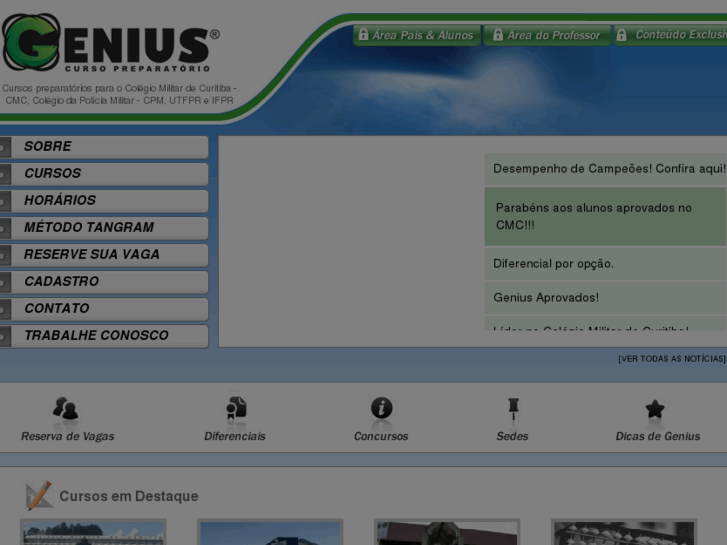Open news 'Desempenho de Campeões! Confira aqui!'
The width and height of the screenshot is (727, 545).
click(x=606, y=169)
